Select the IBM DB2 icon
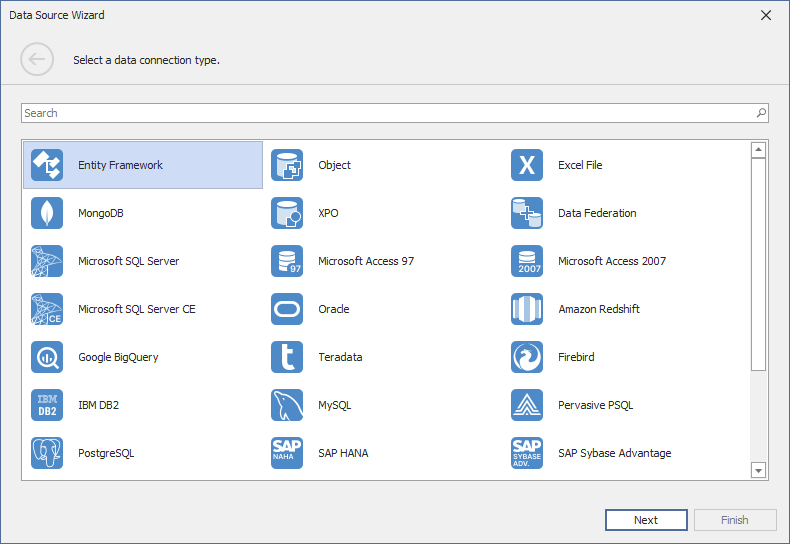Viewport: 790px width, 544px height. coord(47,405)
